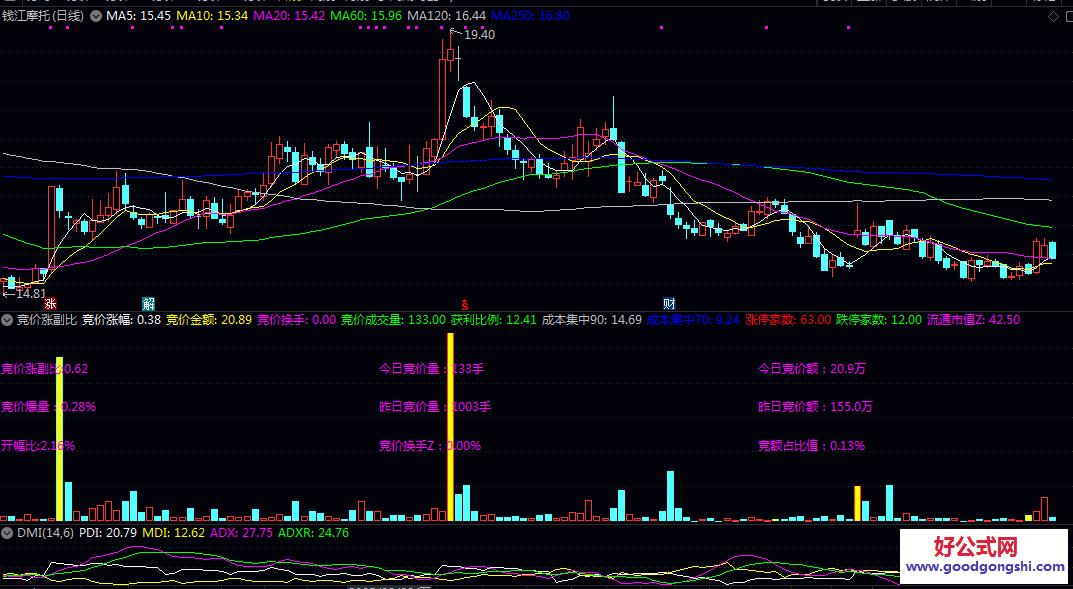Image resolution: width=1073 pixels, height=589 pixels.
Task: Select the MA20: 15.42 label
Action: click(289, 16)
